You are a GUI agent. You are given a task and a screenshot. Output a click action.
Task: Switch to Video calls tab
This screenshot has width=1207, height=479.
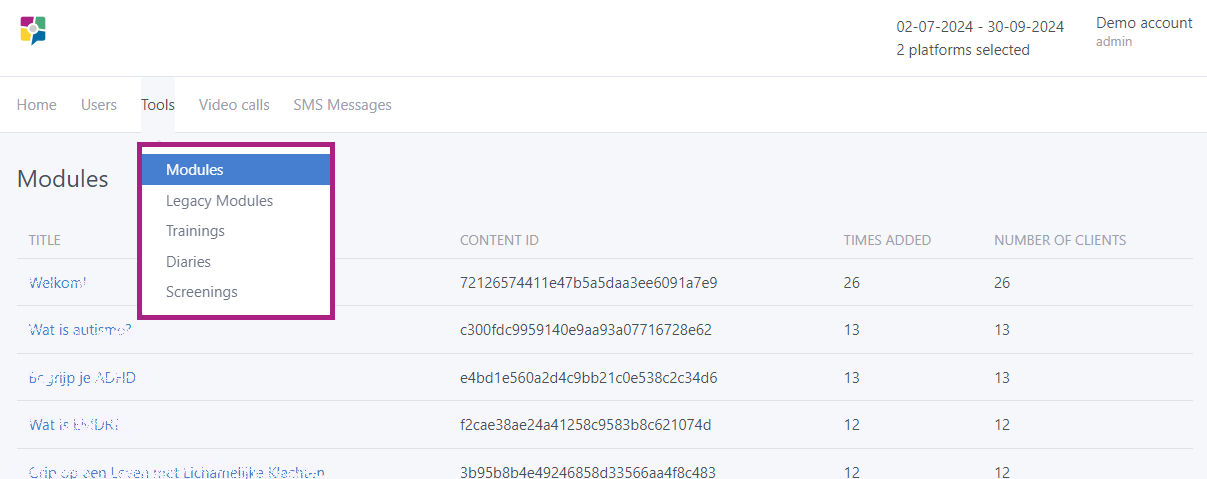pyautogui.click(x=234, y=105)
